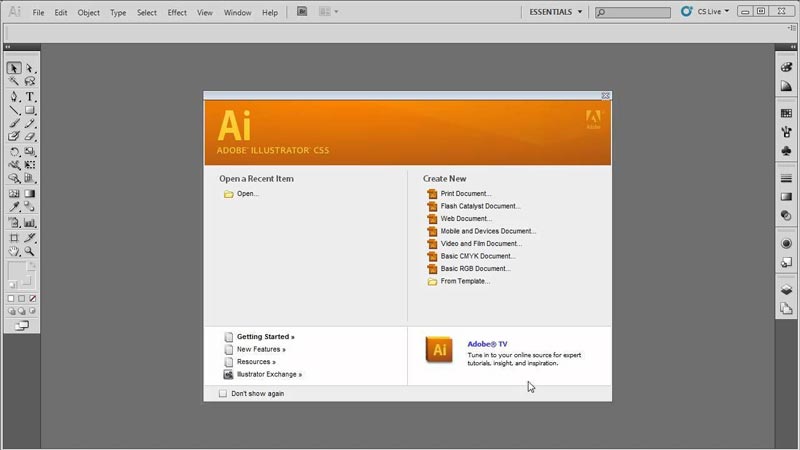This screenshot has width=800, height=450.
Task: Select the Lasso tool
Action: coord(30,81)
